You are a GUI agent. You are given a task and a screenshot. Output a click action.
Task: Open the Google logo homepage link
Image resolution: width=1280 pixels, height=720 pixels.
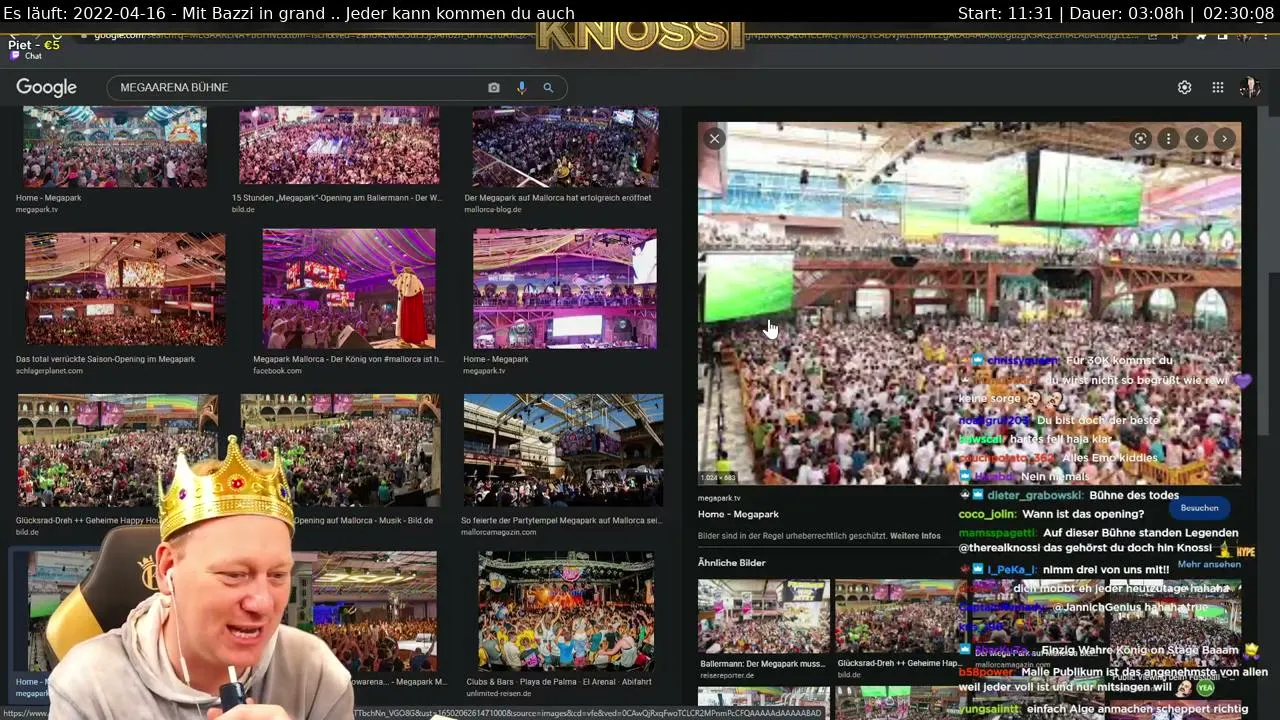tap(46, 88)
